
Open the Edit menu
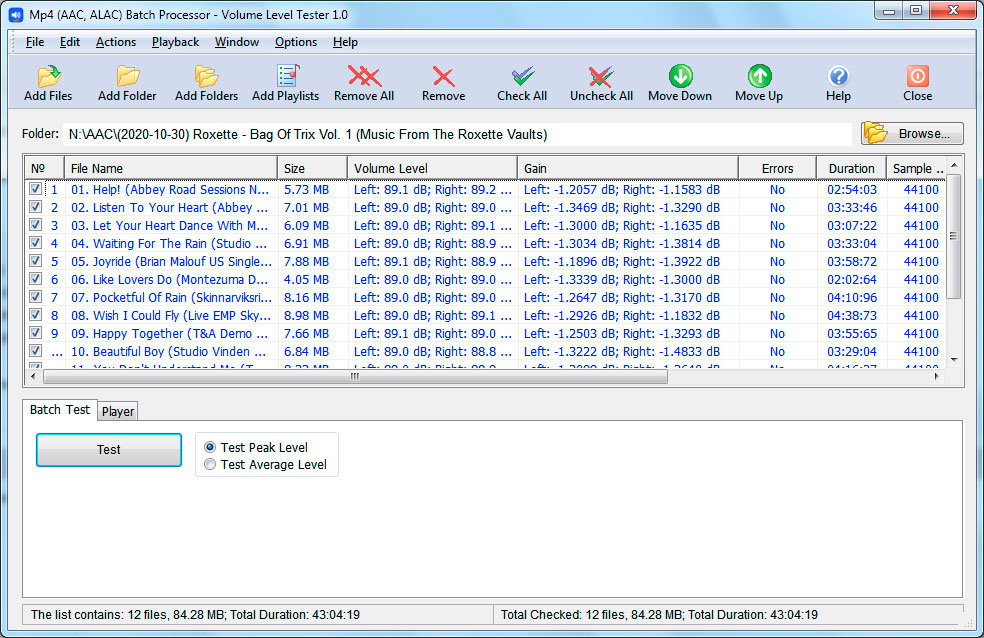(x=70, y=42)
